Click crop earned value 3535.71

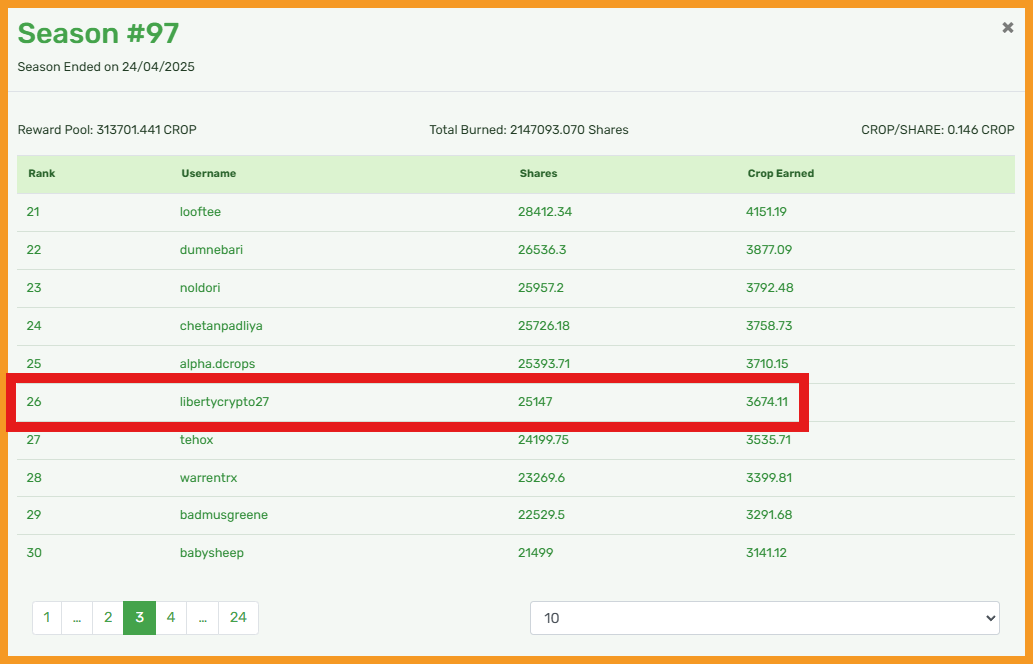pos(768,440)
